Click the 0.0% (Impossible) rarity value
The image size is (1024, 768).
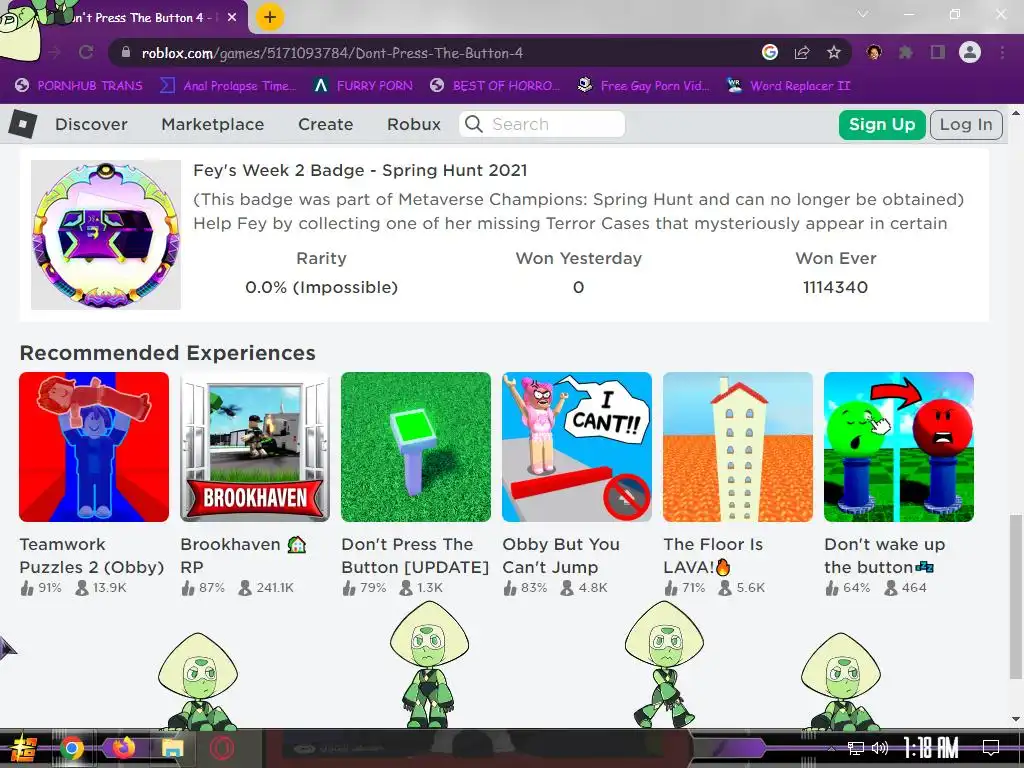(321, 287)
